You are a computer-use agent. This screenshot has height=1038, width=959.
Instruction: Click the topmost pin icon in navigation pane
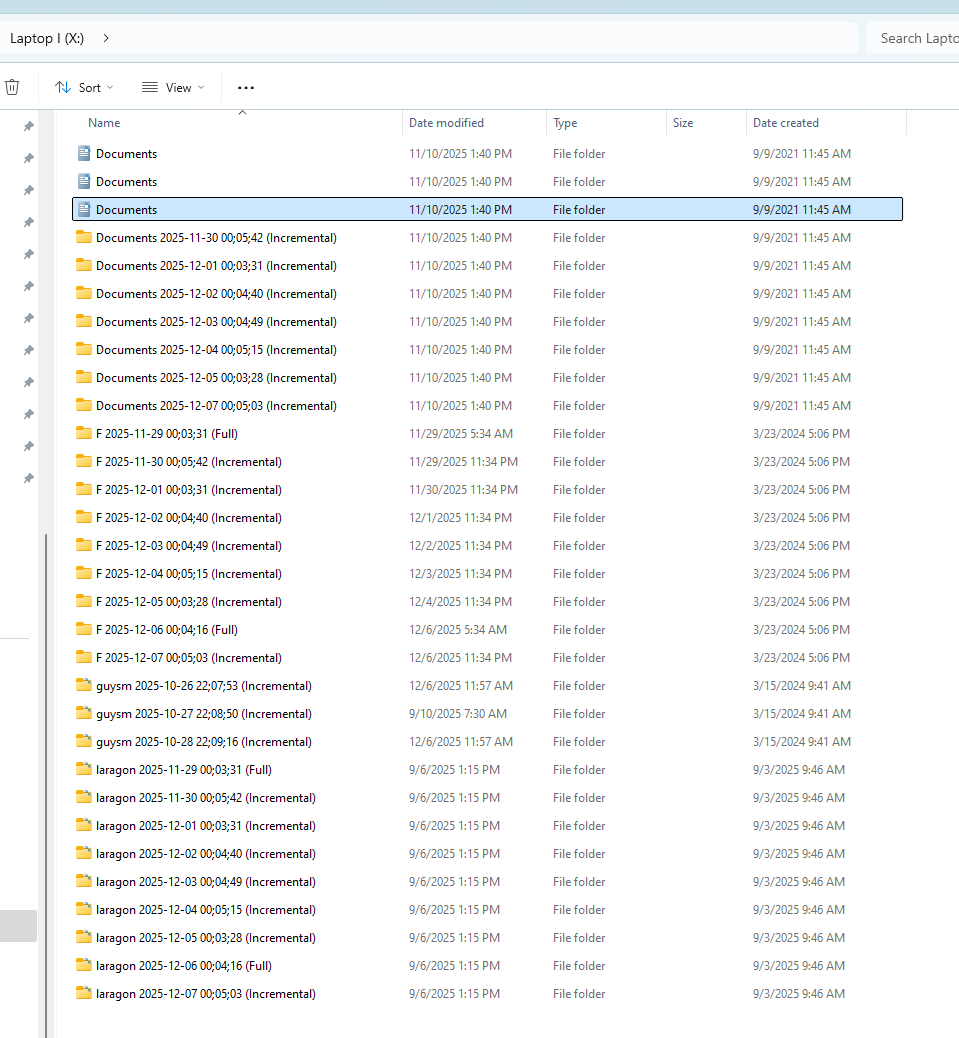pos(28,126)
